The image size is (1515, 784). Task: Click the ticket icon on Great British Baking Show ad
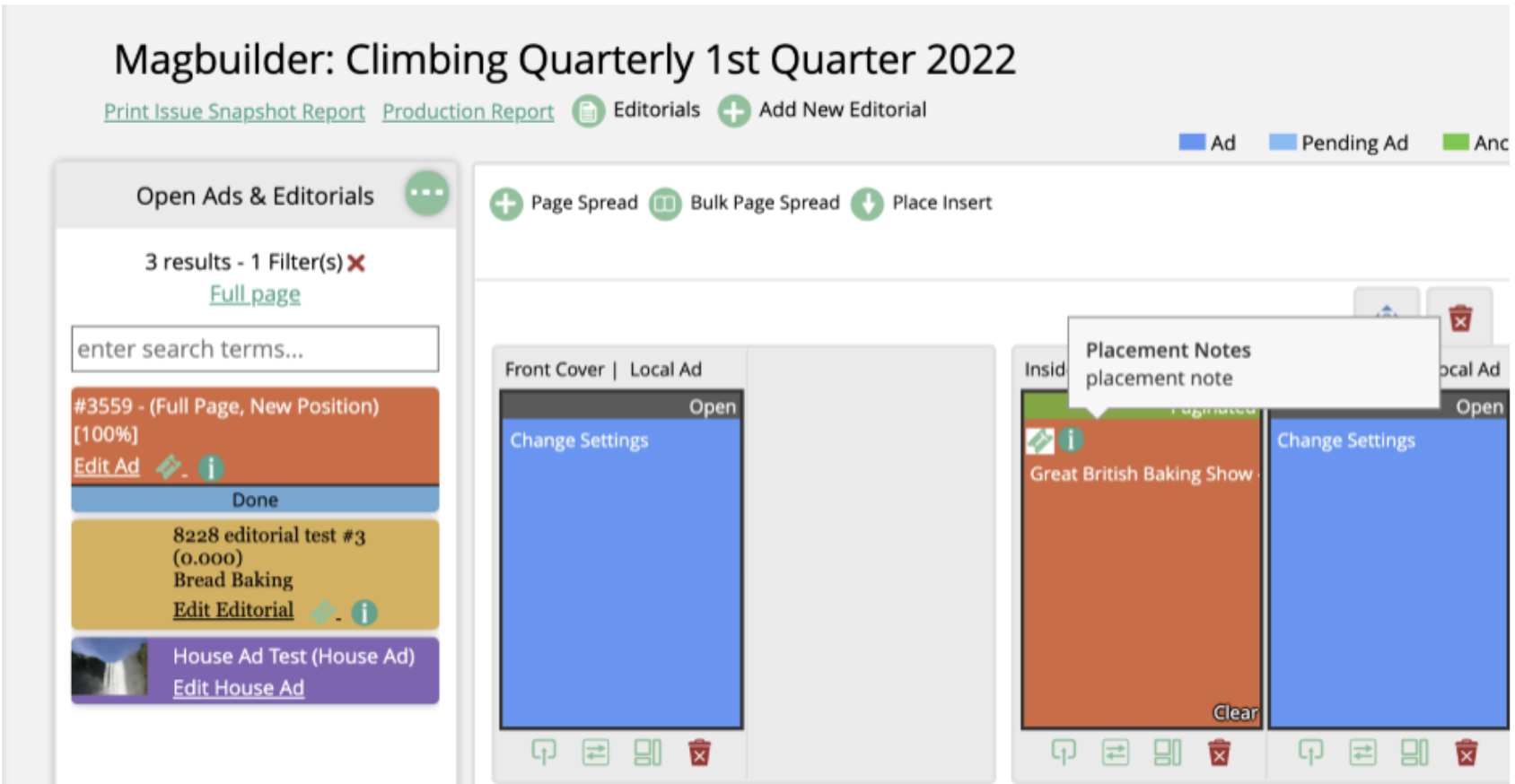click(x=1039, y=440)
